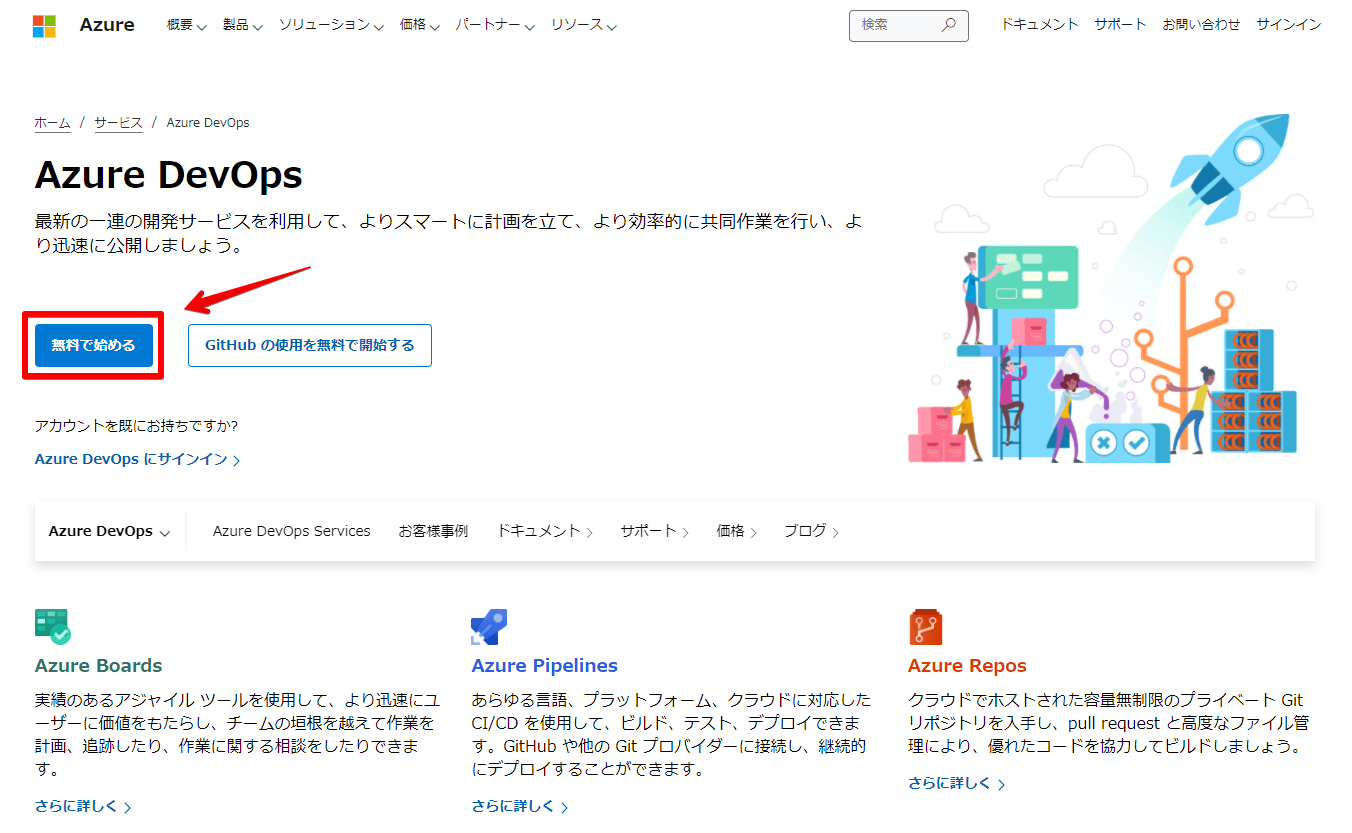Click the Azure Pipelines icon
This screenshot has width=1352, height=833.
tap(489, 627)
